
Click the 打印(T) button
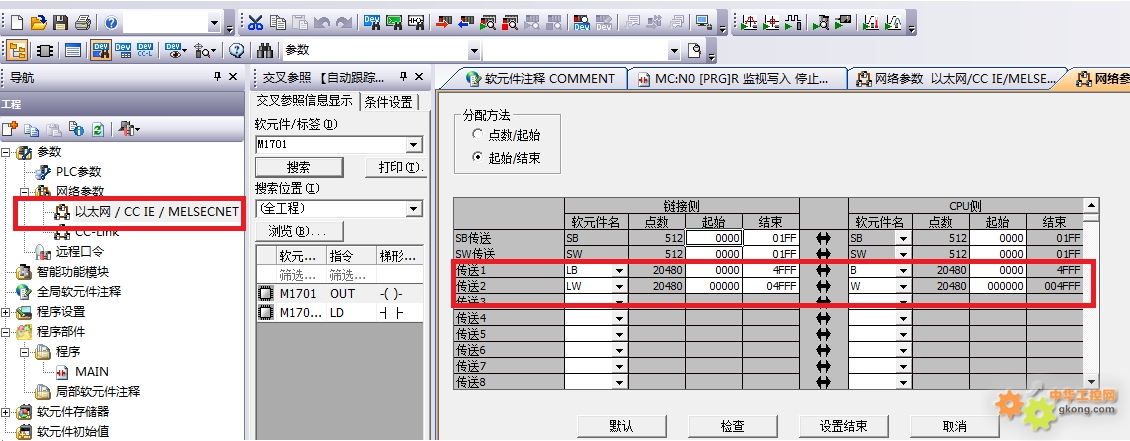396,167
